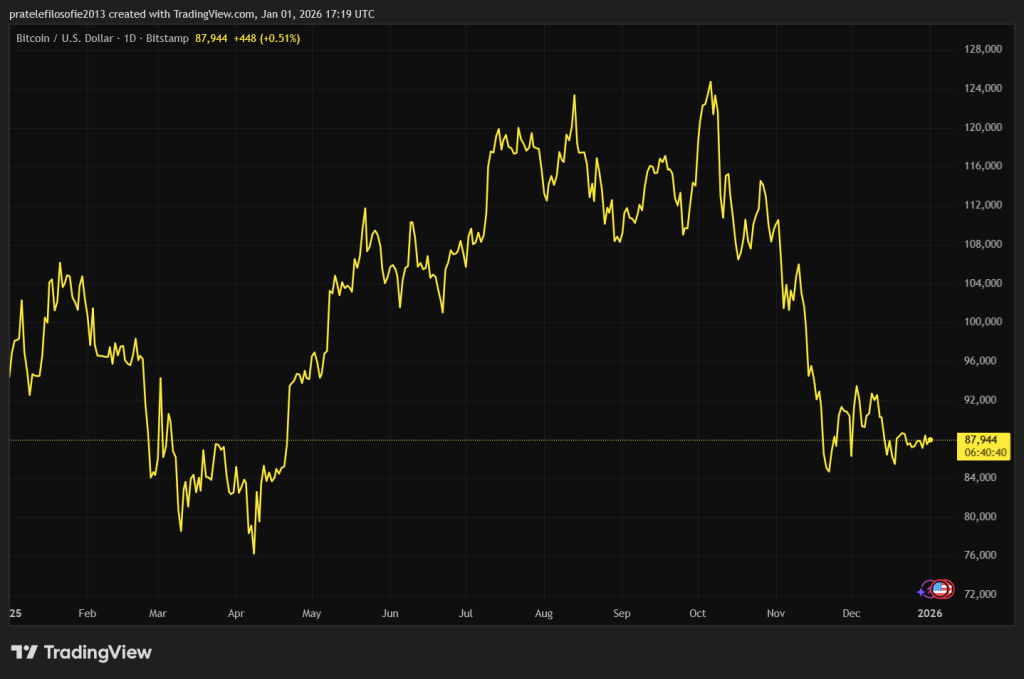Click the Jul label on the time axis
Screen dimensions: 1024x679
pyautogui.click(x=466, y=612)
